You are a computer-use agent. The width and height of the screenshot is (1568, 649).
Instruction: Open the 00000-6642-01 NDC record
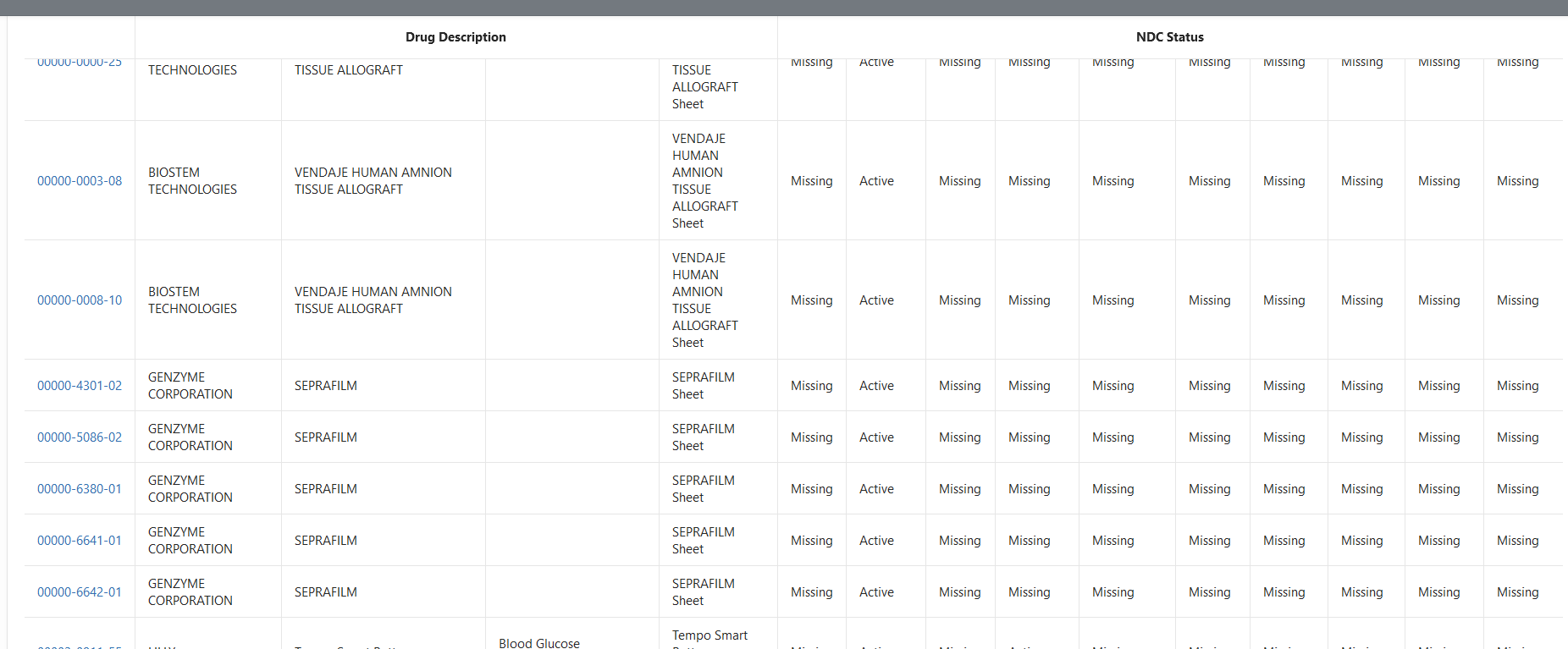pos(80,592)
